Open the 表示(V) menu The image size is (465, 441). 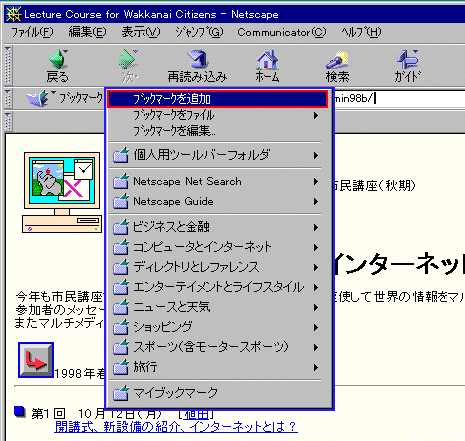[x=141, y=32]
